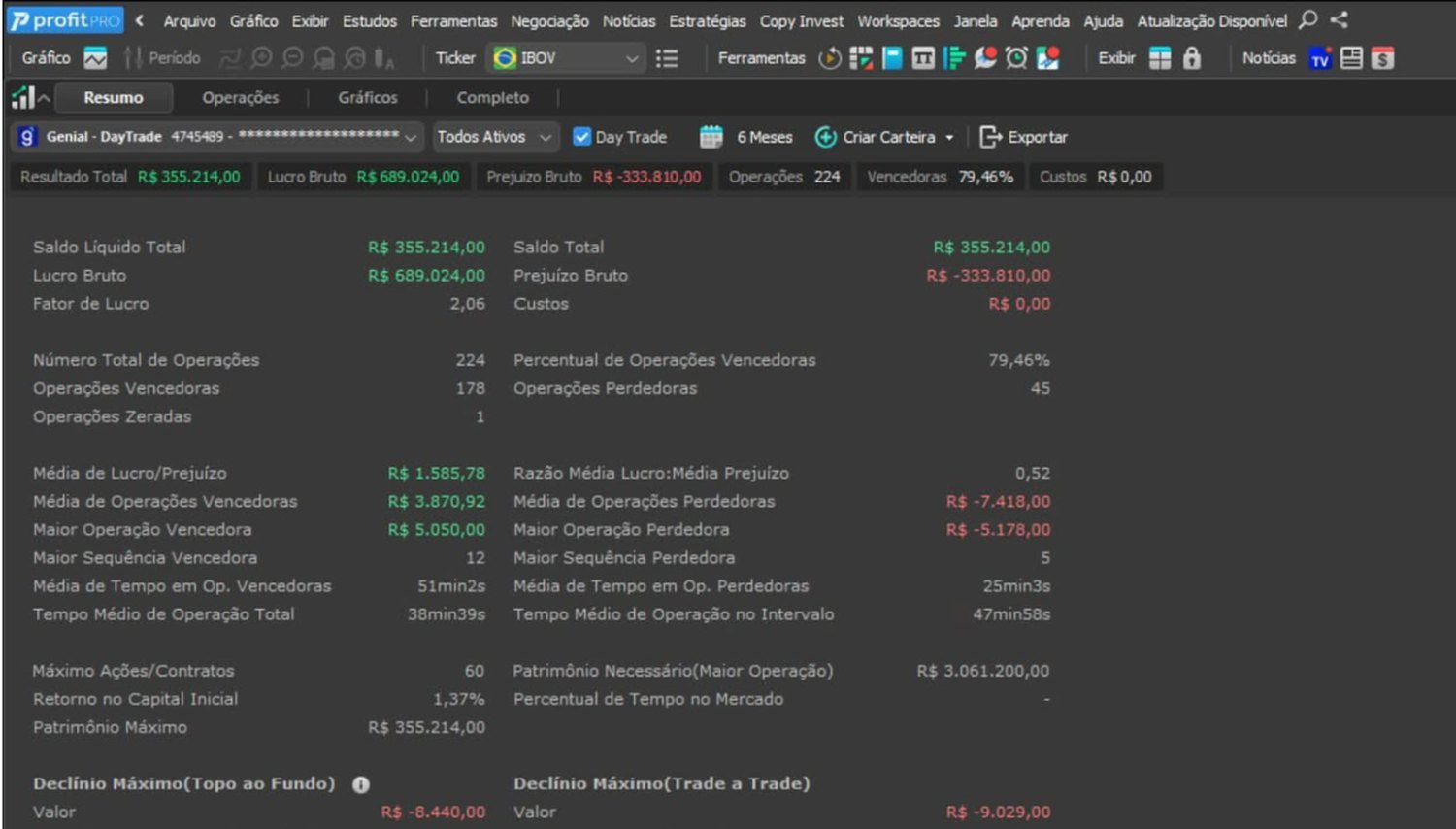The width and height of the screenshot is (1456, 829).
Task: Open the alarm clock alerts icon
Action: [x=1016, y=58]
